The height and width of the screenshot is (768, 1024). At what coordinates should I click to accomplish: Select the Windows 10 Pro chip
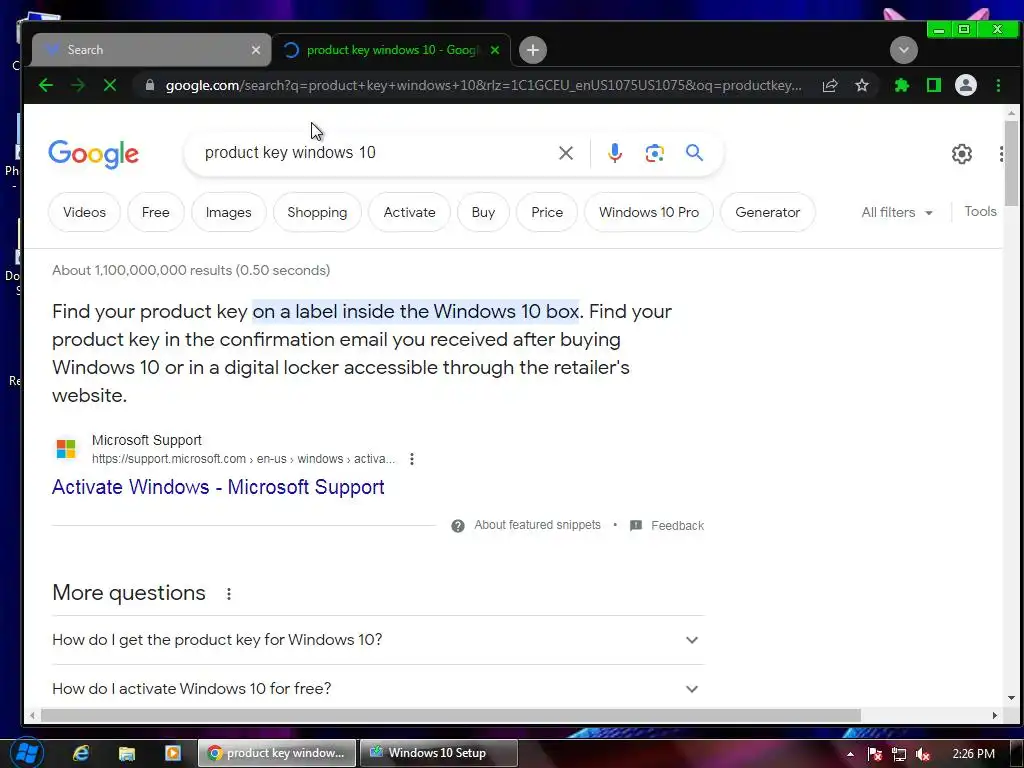click(649, 212)
